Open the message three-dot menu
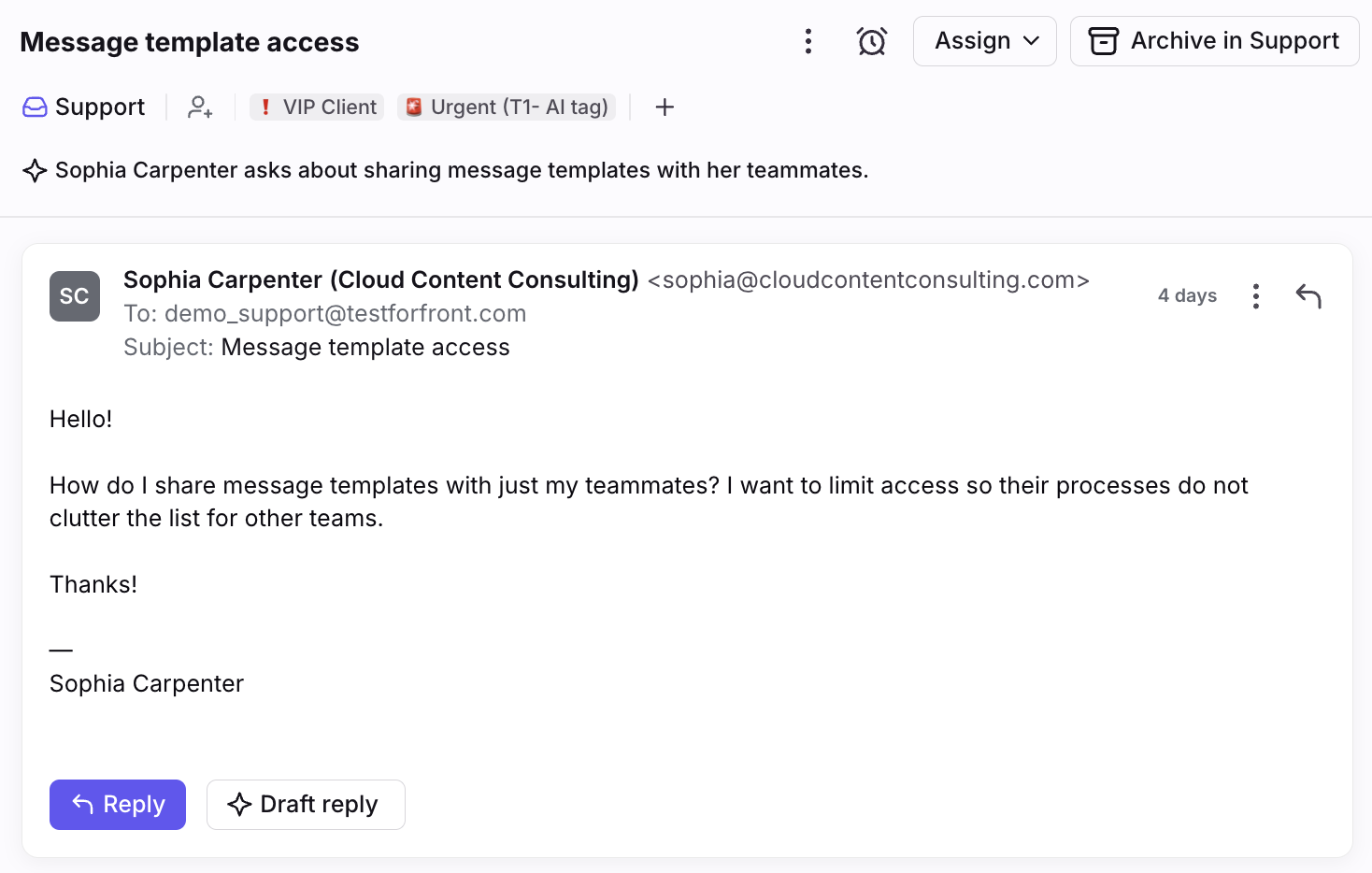This screenshot has height=873, width=1372. click(x=1256, y=296)
